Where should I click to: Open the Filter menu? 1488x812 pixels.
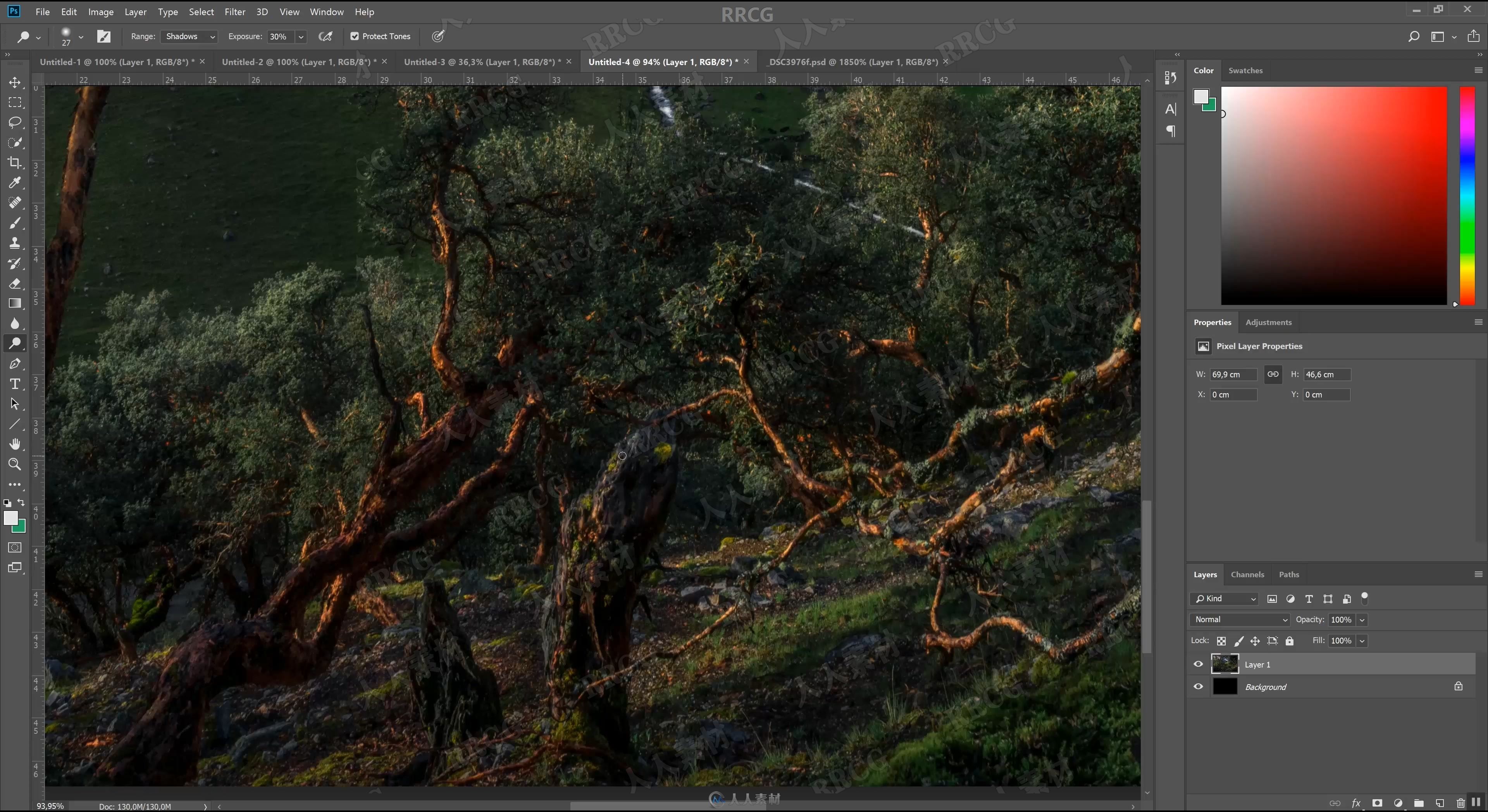coord(234,11)
